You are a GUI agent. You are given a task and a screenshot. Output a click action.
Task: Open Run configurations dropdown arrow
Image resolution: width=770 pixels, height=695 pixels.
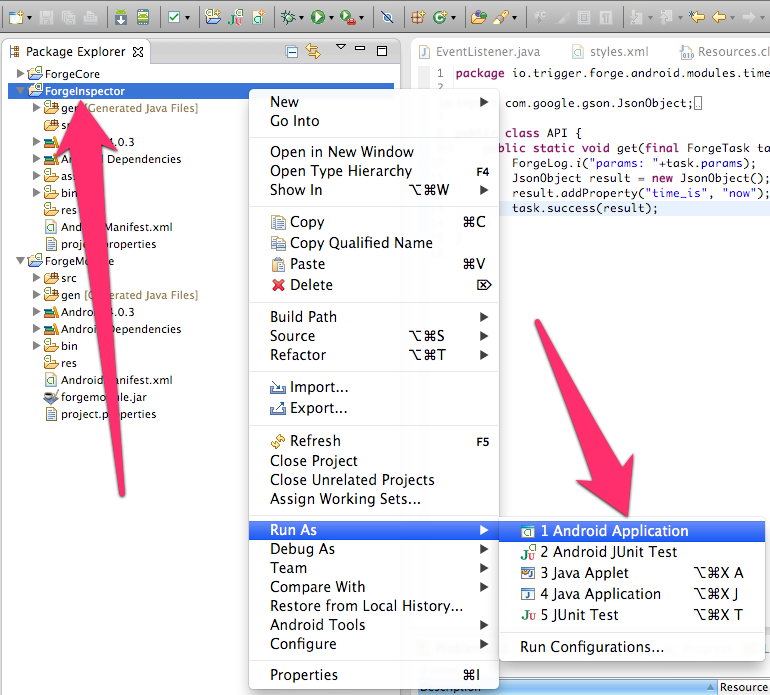pyautogui.click(x=331, y=18)
